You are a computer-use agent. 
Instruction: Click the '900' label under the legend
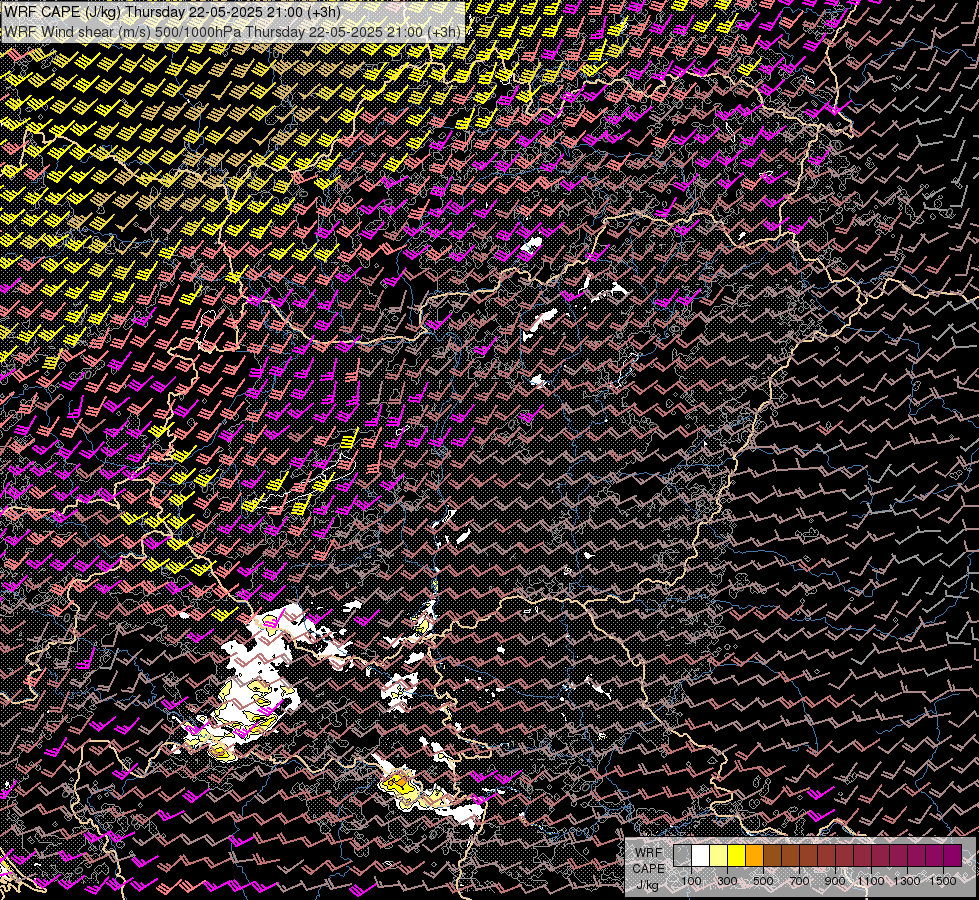pos(835,881)
